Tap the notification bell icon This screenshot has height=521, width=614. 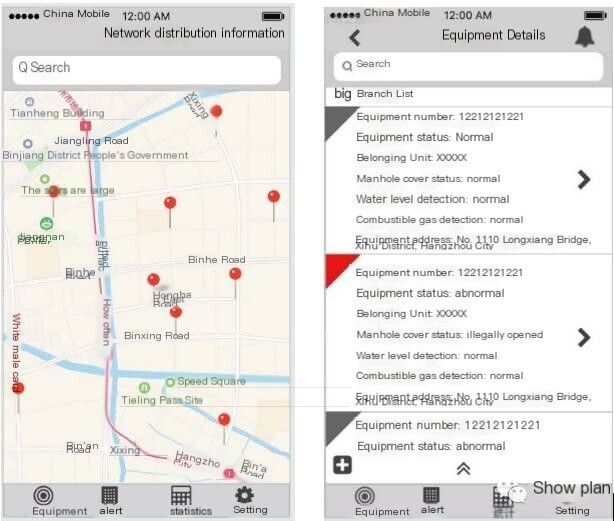(x=585, y=37)
